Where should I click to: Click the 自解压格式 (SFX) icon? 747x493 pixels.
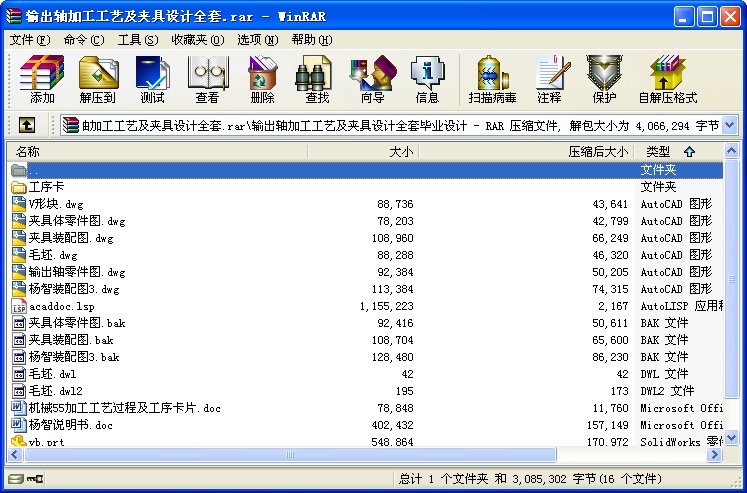point(667,80)
